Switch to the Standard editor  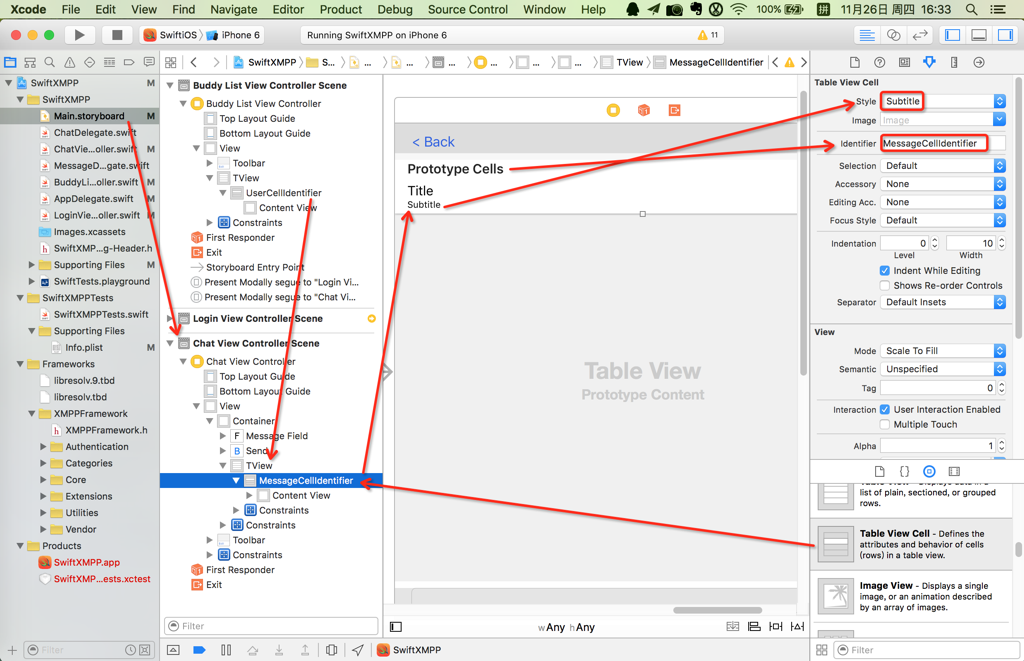(867, 35)
